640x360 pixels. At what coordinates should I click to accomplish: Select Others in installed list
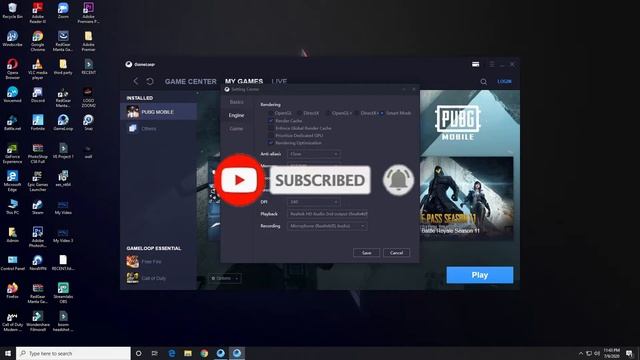pyautogui.click(x=158, y=129)
